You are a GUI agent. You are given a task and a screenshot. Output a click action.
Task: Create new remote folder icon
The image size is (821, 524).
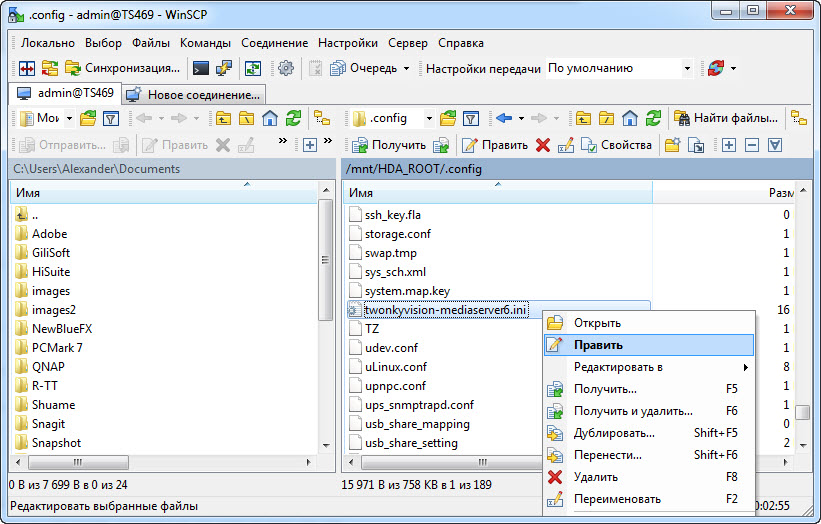(x=672, y=145)
